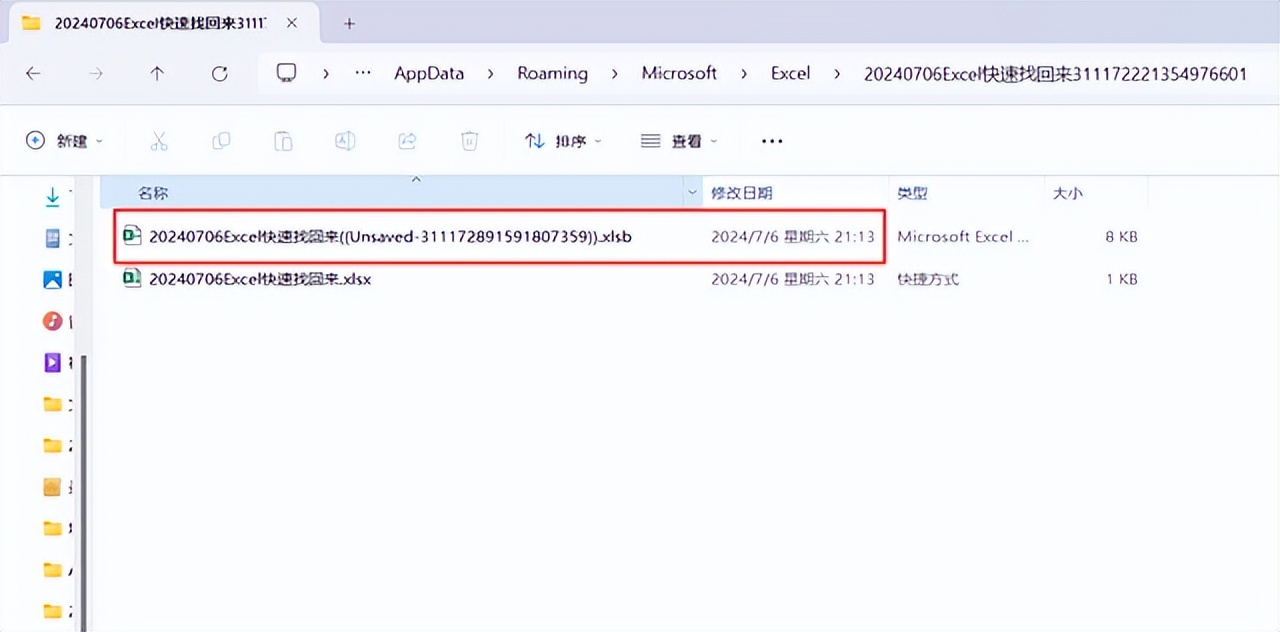Click the Share icon in toolbar
This screenshot has height=632, width=1280.
(x=407, y=141)
